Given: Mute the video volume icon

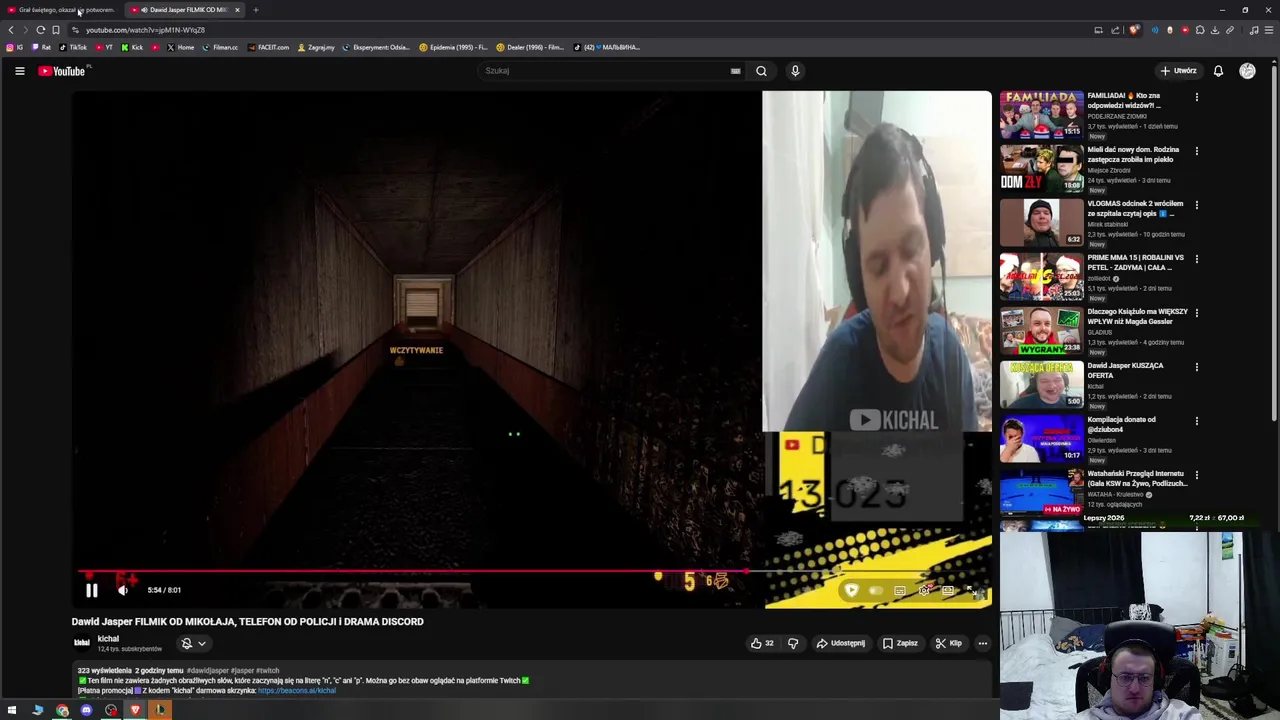Looking at the screenshot, I should 123,590.
